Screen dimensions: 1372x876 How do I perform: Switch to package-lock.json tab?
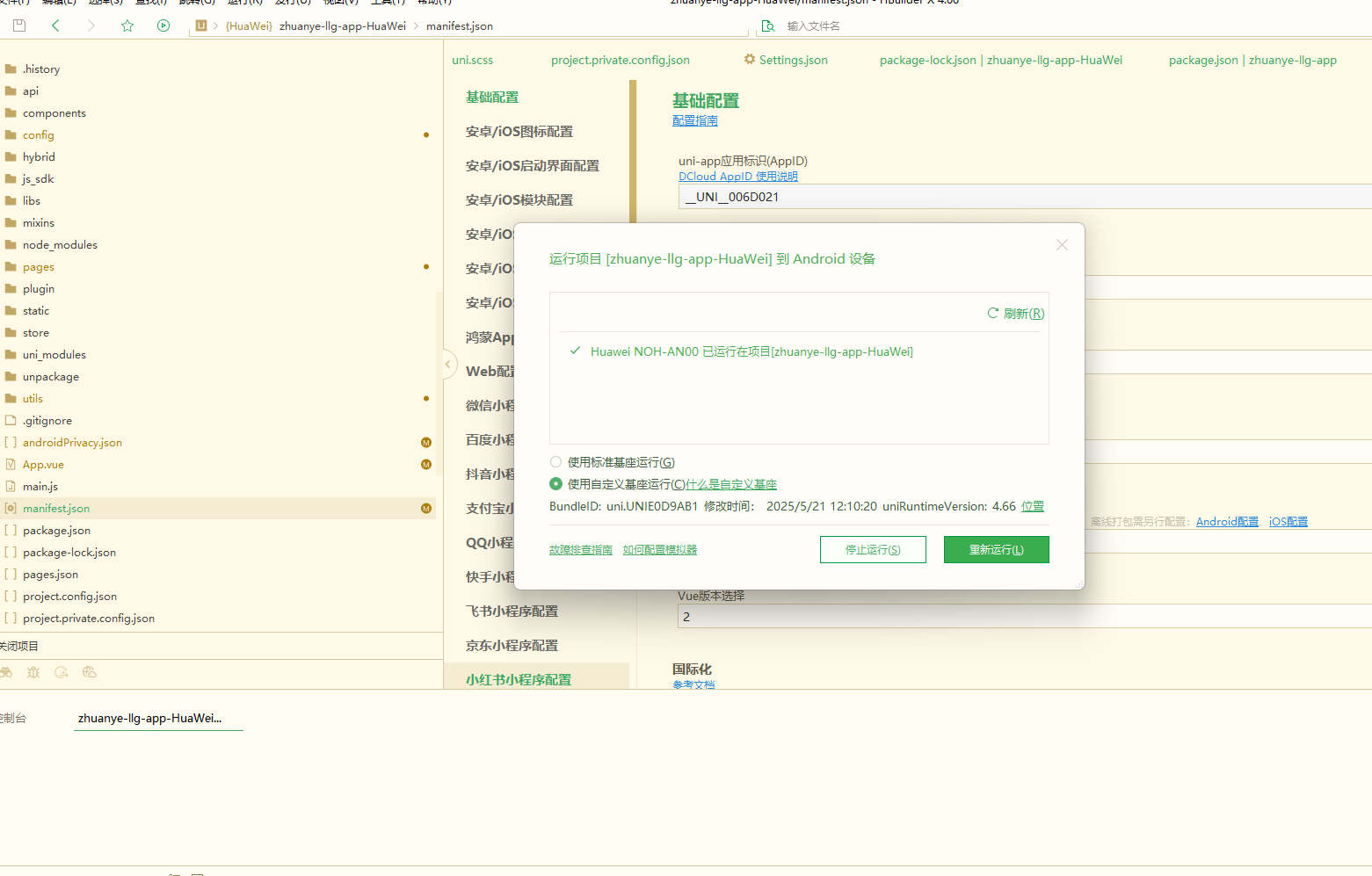(1001, 60)
